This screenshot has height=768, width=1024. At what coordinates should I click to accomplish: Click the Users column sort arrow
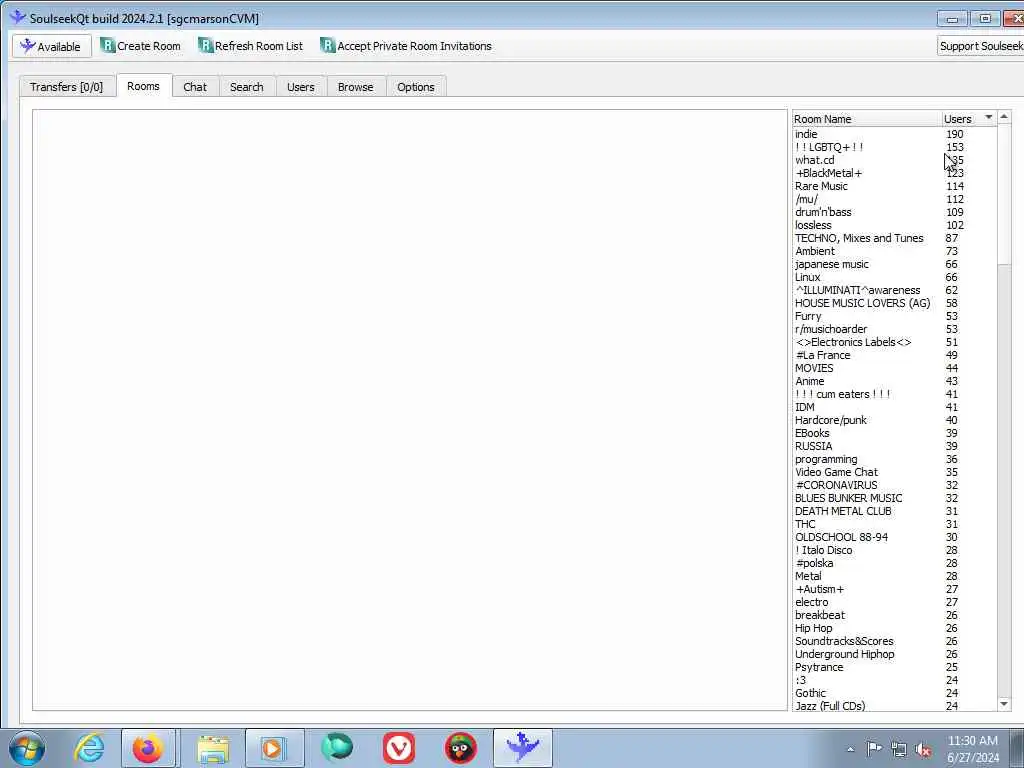tap(989, 118)
